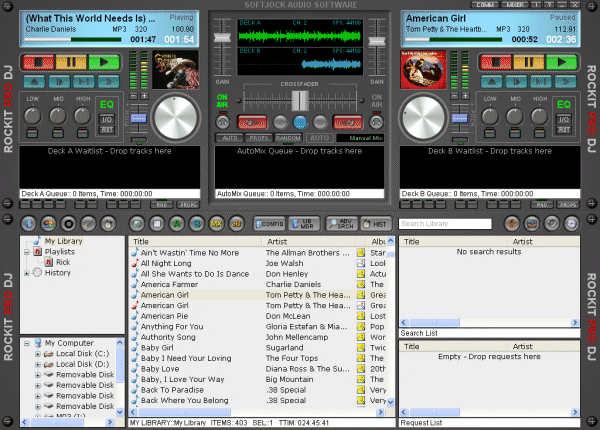
Task: Toggle Deck A LOW kill switch
Action: [33, 133]
